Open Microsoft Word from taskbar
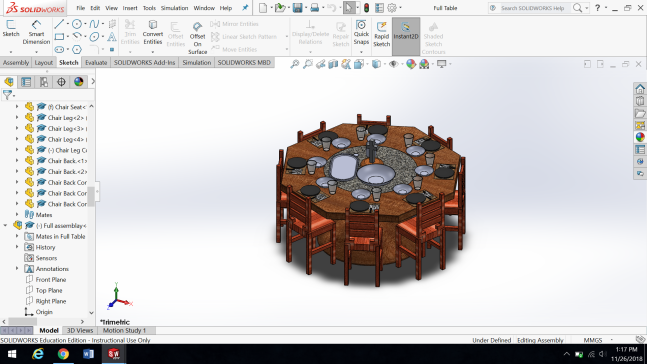The width and height of the screenshot is (647, 364). pos(88,354)
